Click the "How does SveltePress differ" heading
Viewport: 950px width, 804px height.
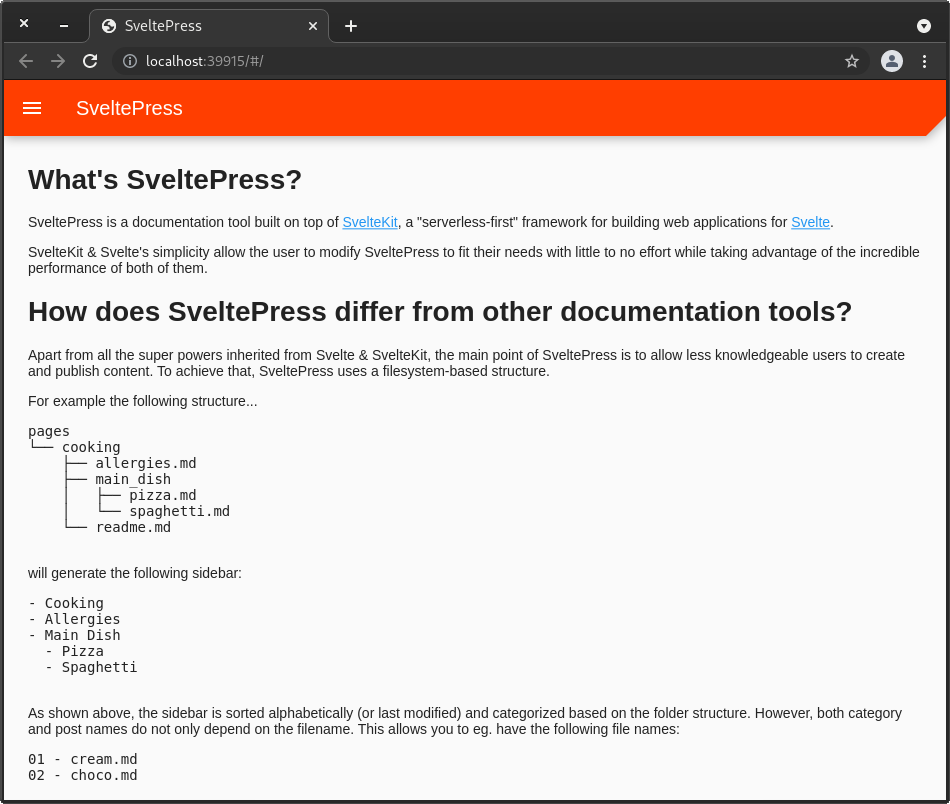tap(440, 312)
